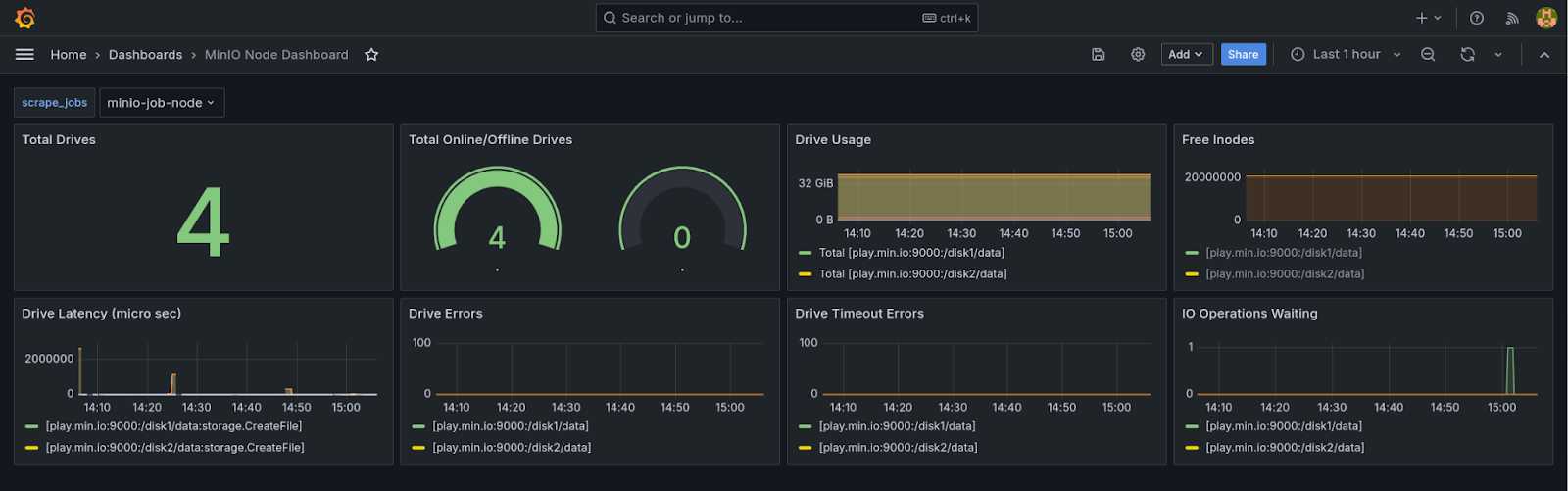Open dashboard settings gear icon

pos(1138,55)
